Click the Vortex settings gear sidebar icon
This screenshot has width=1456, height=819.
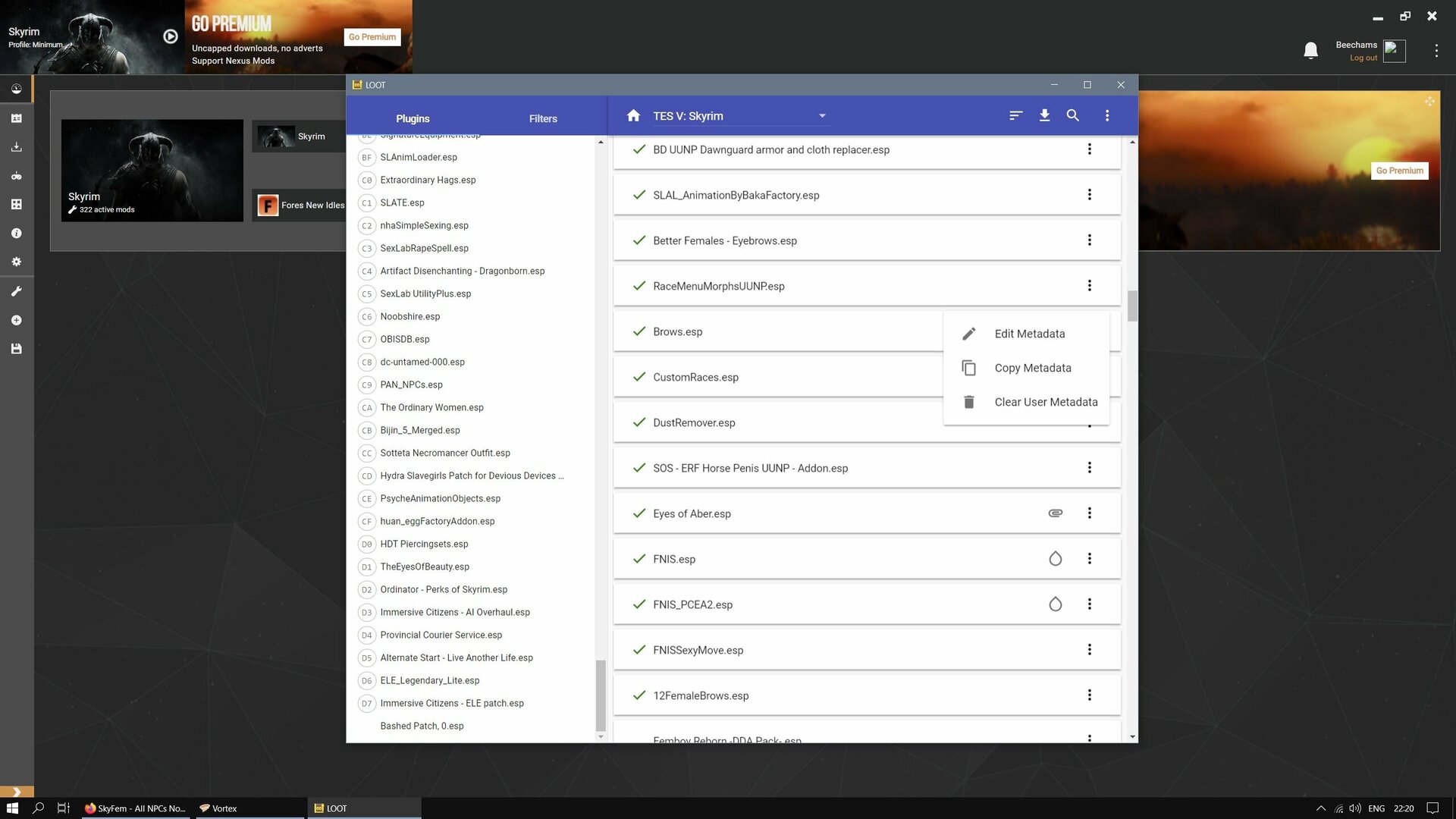(x=16, y=262)
